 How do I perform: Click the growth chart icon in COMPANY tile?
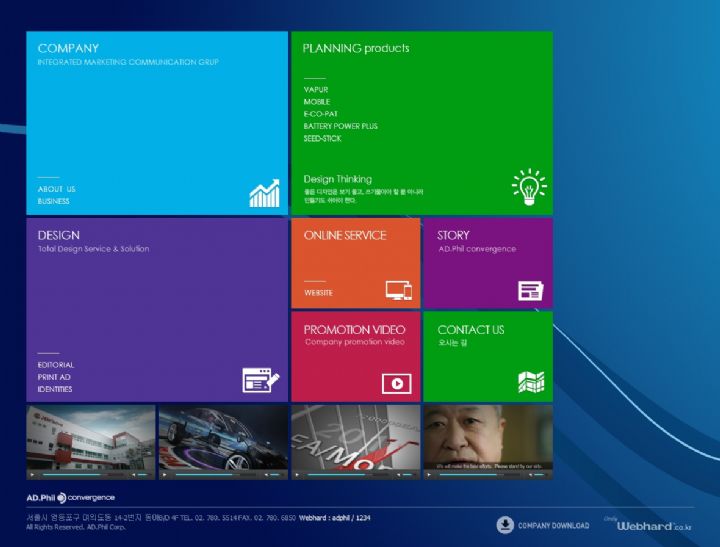pyautogui.click(x=264, y=193)
